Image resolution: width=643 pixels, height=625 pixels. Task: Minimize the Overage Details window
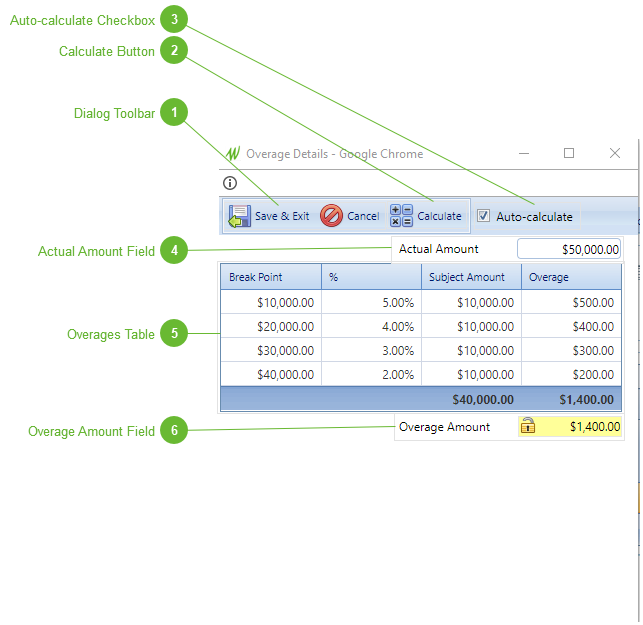coord(524,153)
